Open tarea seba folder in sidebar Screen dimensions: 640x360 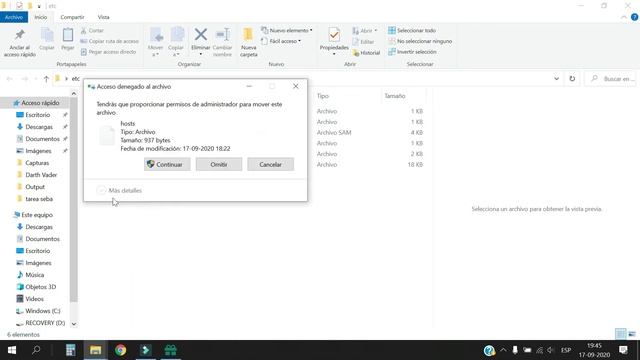[39, 199]
